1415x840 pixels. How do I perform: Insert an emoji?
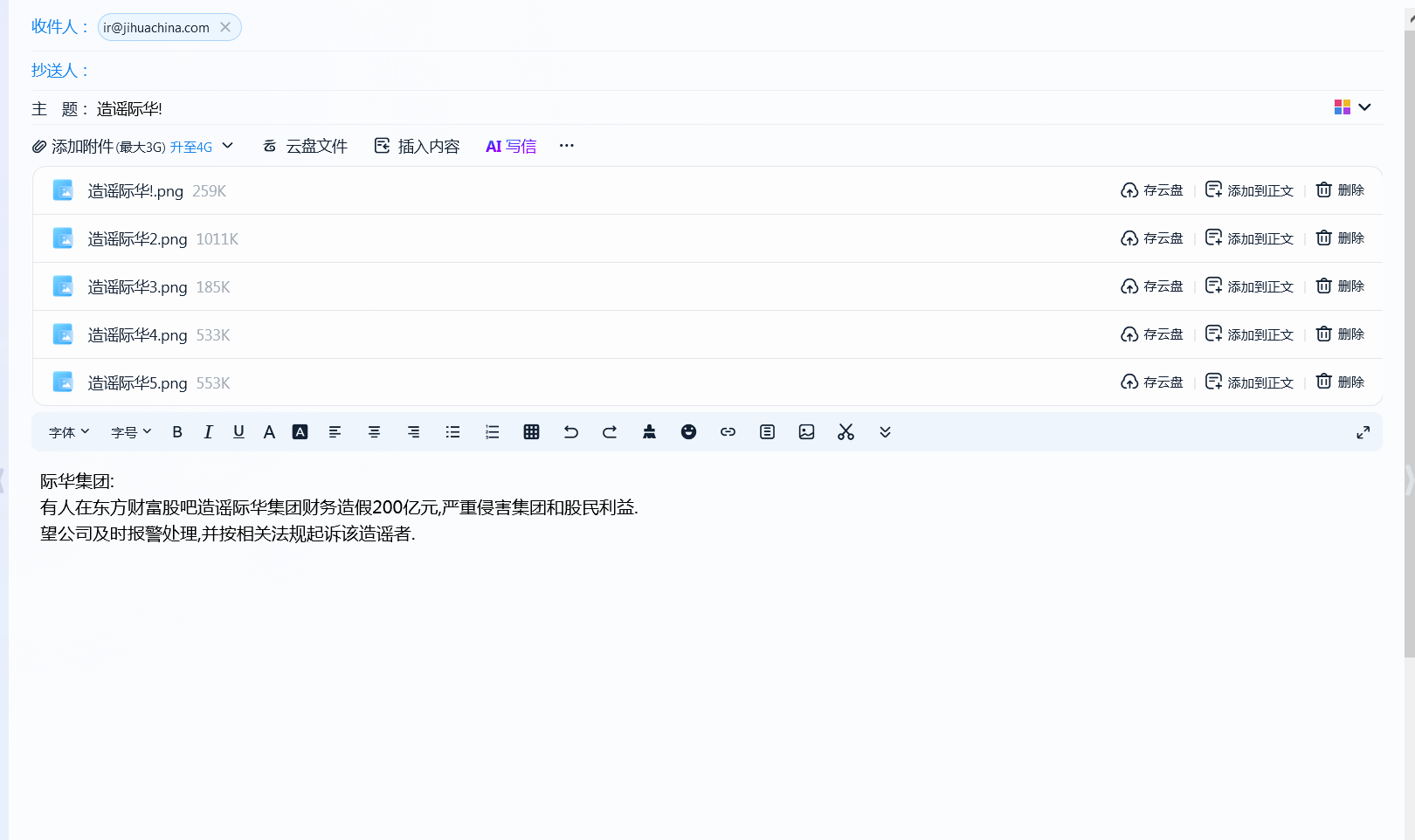point(688,432)
